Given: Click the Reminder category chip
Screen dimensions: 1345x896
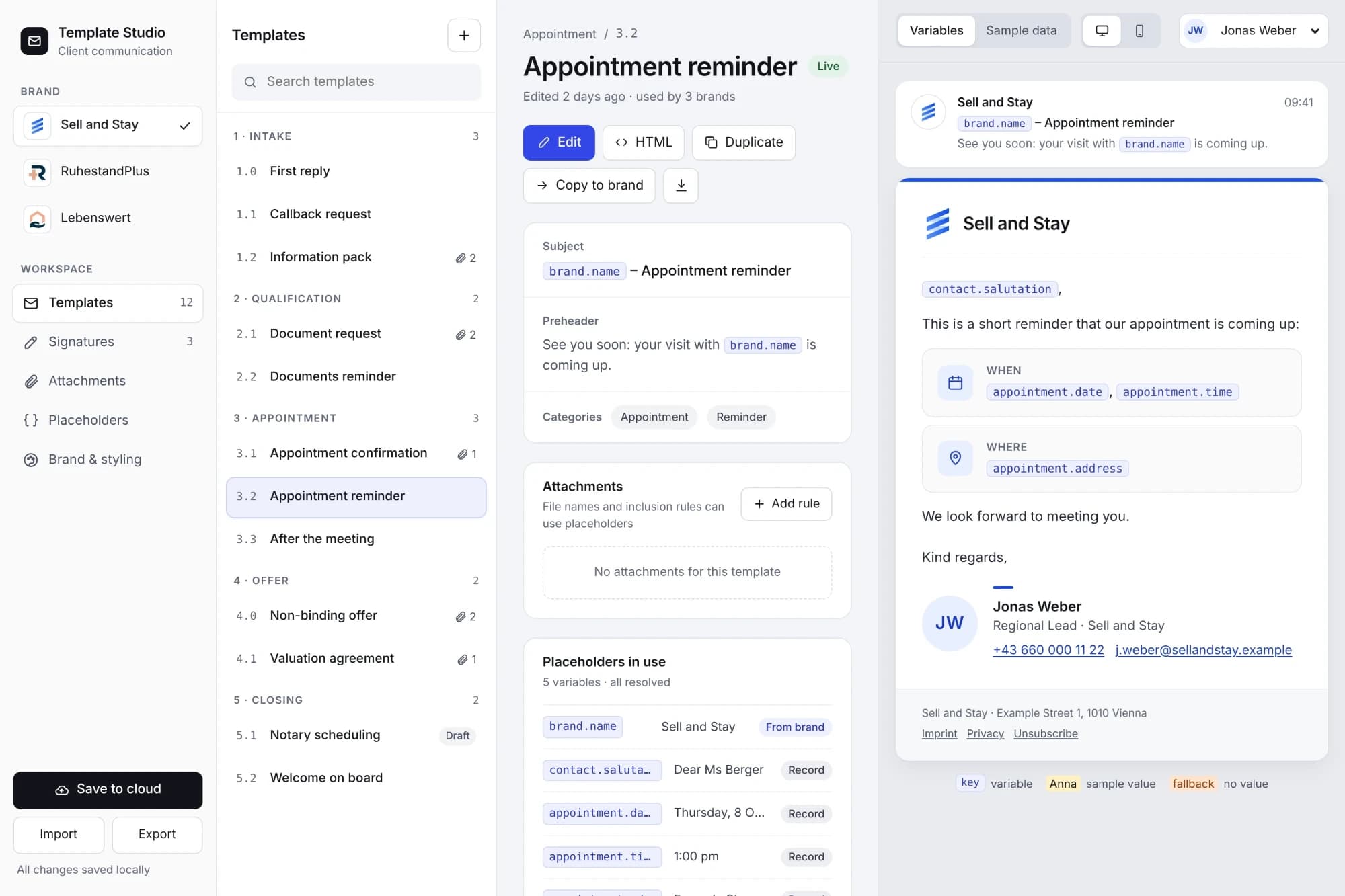Looking at the screenshot, I should pyautogui.click(x=741, y=417).
